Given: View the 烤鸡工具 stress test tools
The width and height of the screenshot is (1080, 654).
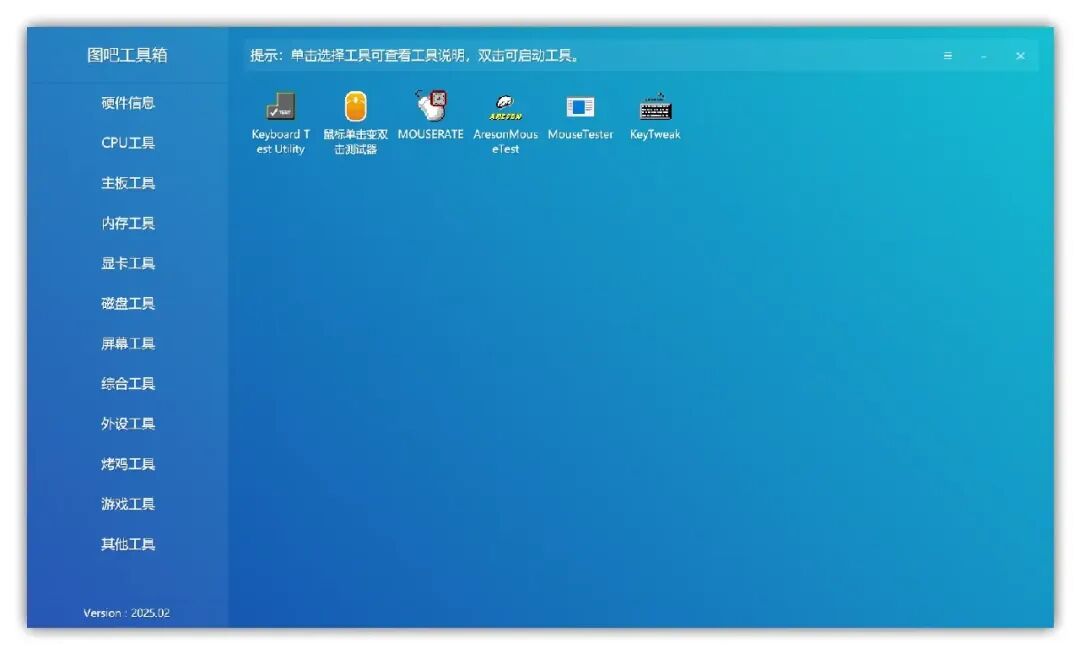Looking at the screenshot, I should coord(127,463).
